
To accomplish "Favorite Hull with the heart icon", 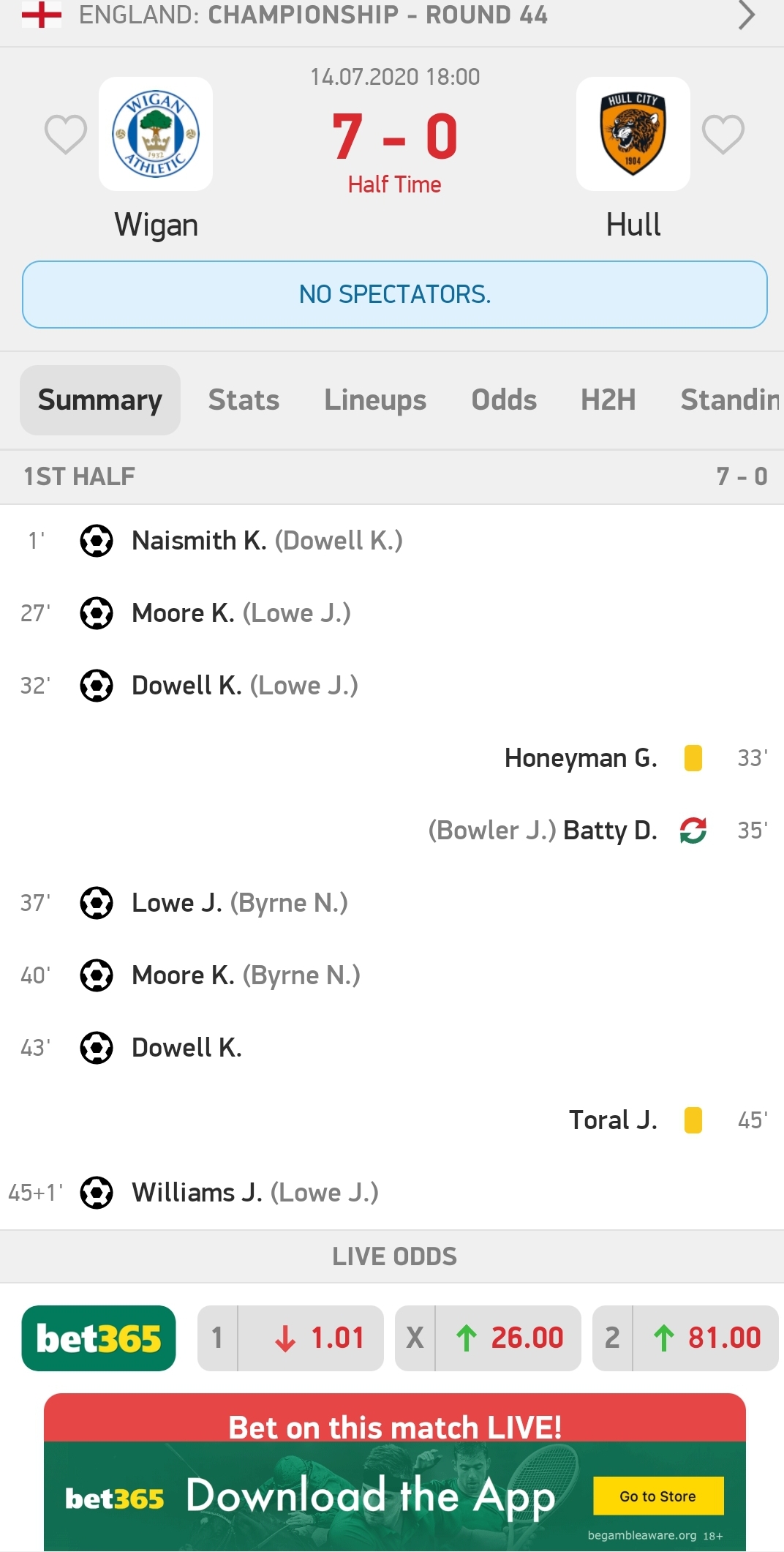I will point(723,134).
